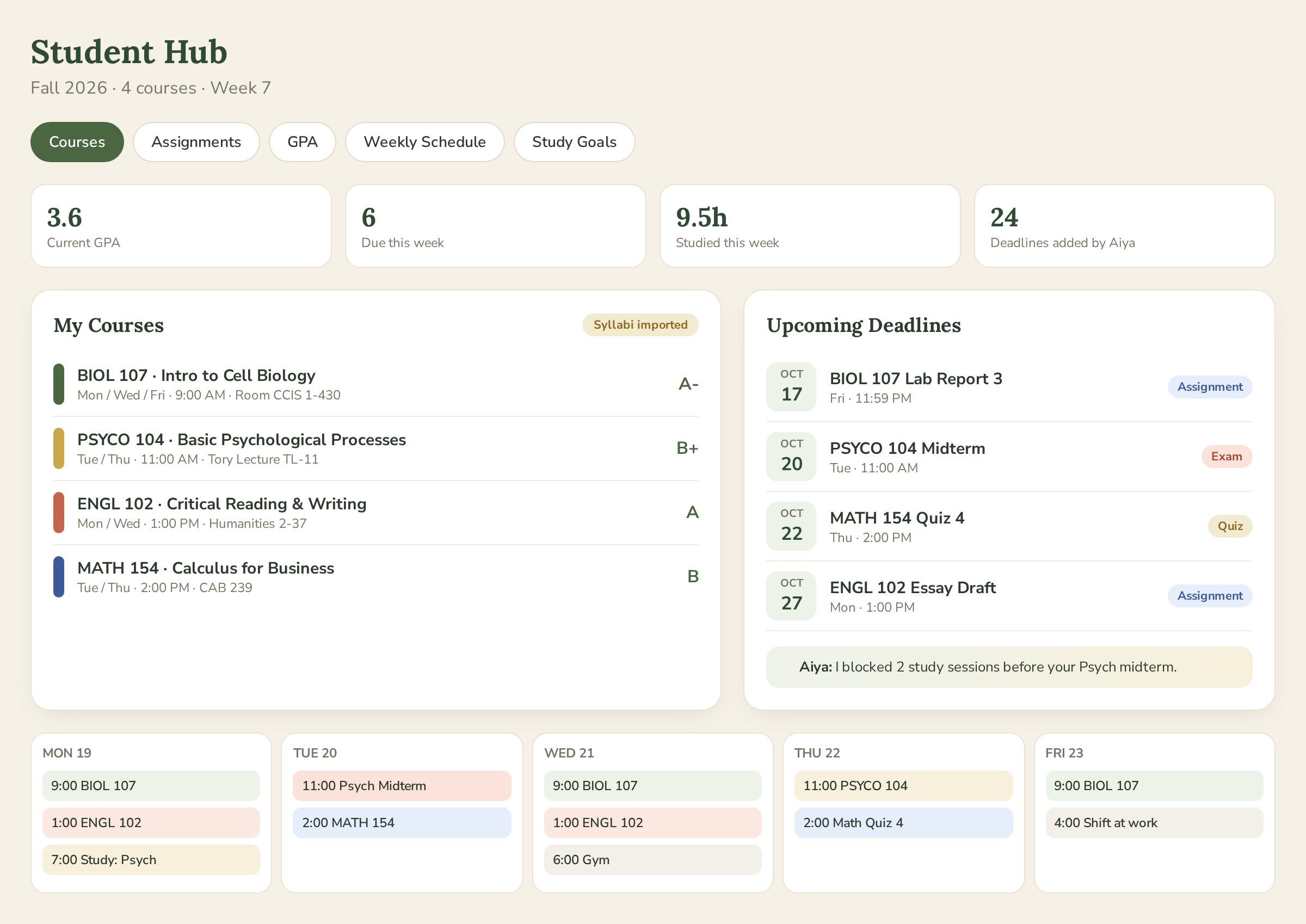1306x924 pixels.
Task: Select Tuesday's 2:00 MATH 154 block
Action: click(402, 823)
